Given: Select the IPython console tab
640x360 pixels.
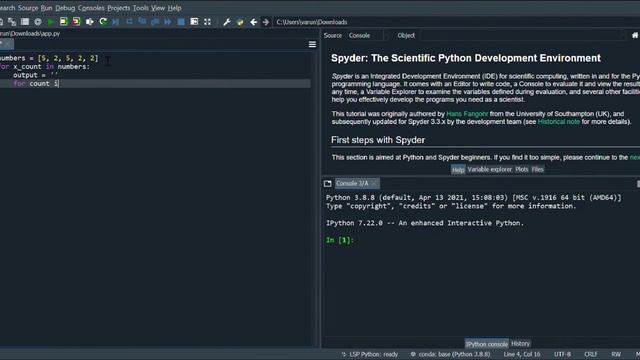Looking at the screenshot, I should [487, 344].
